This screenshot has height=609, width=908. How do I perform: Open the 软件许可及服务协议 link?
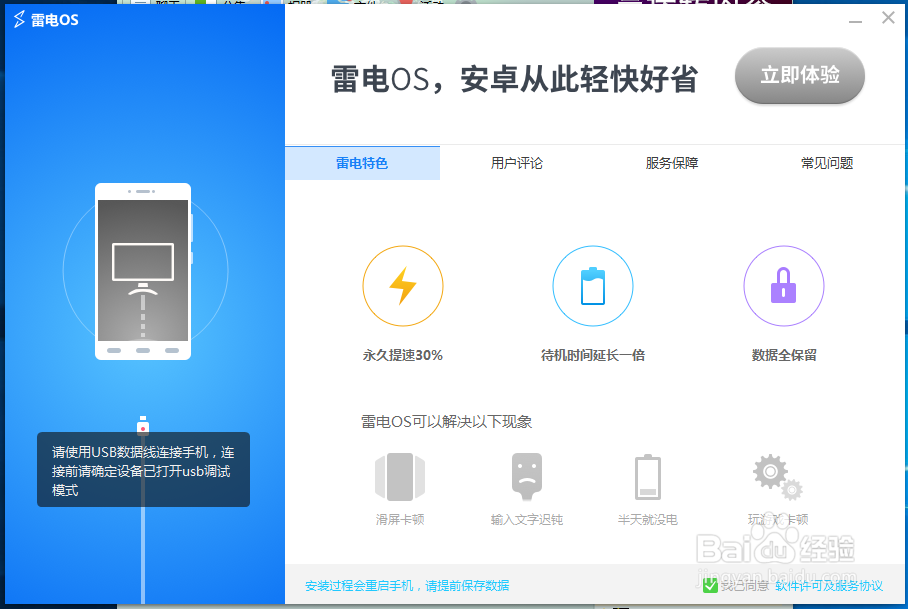[829, 586]
